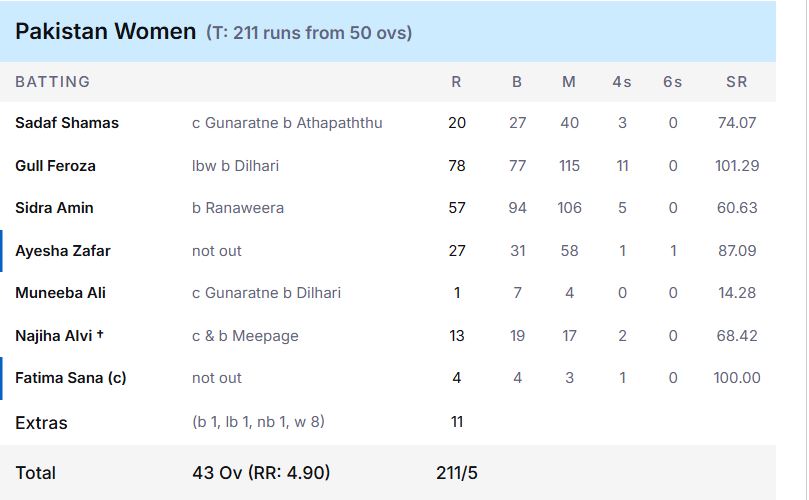Open Ayesha Zafar not-out batter link

coord(63,251)
